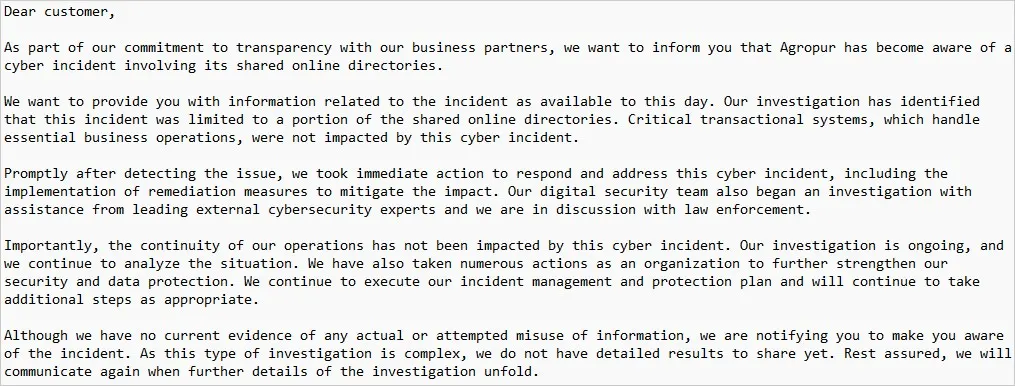This screenshot has height=386, width=1015.
Task: Click the word "unfold" ending the message
Action: pyautogui.click(x=508, y=372)
